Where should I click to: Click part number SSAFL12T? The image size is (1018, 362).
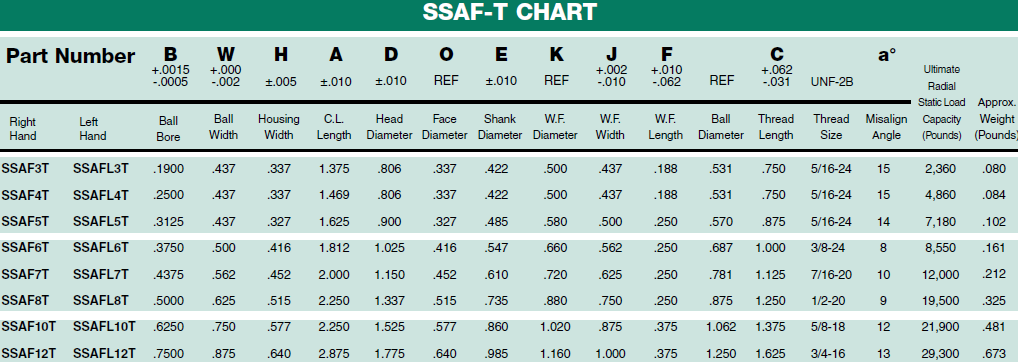coord(104,353)
